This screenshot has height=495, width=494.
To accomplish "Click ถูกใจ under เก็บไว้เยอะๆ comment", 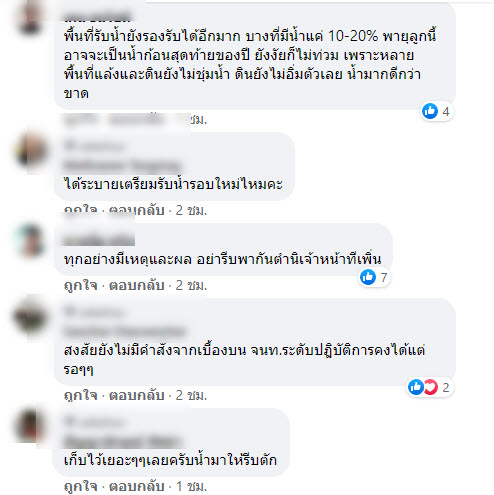I will pyautogui.click(x=80, y=487).
